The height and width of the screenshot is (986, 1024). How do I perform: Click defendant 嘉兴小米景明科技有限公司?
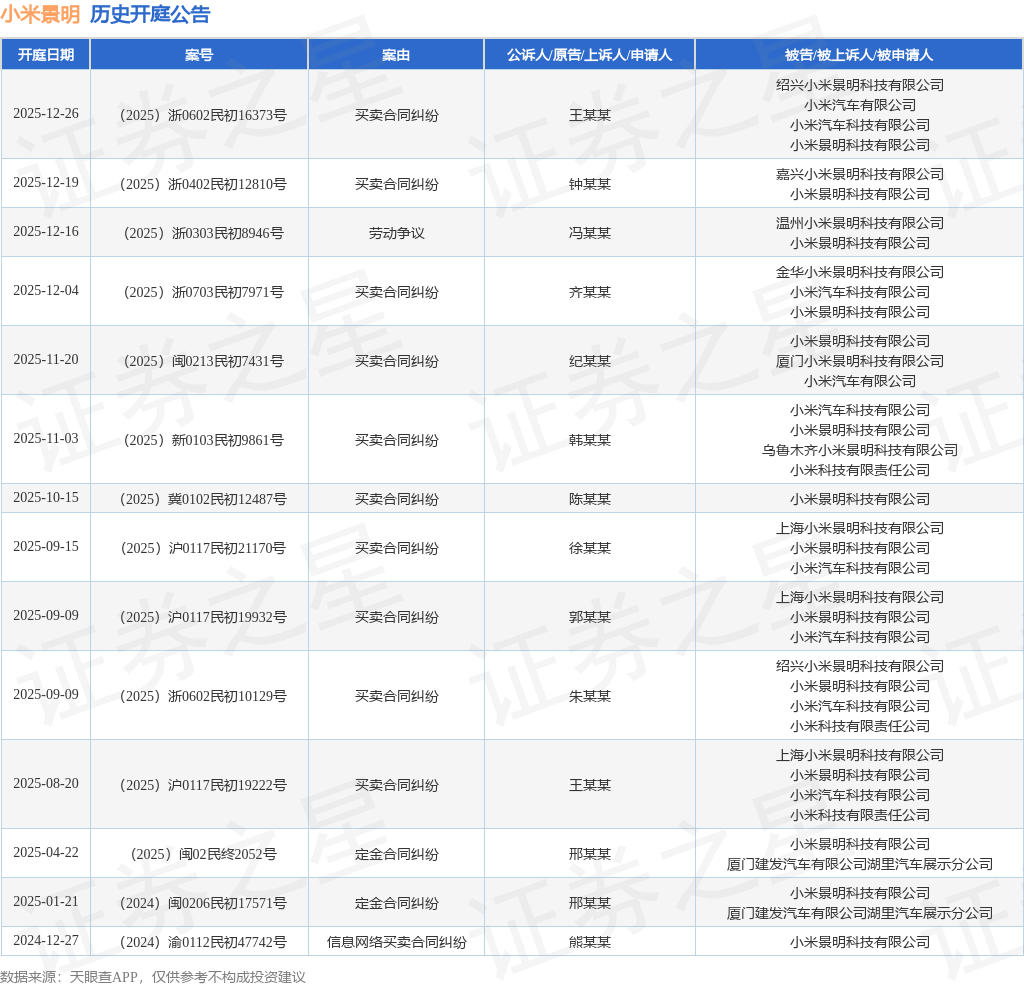859,174
